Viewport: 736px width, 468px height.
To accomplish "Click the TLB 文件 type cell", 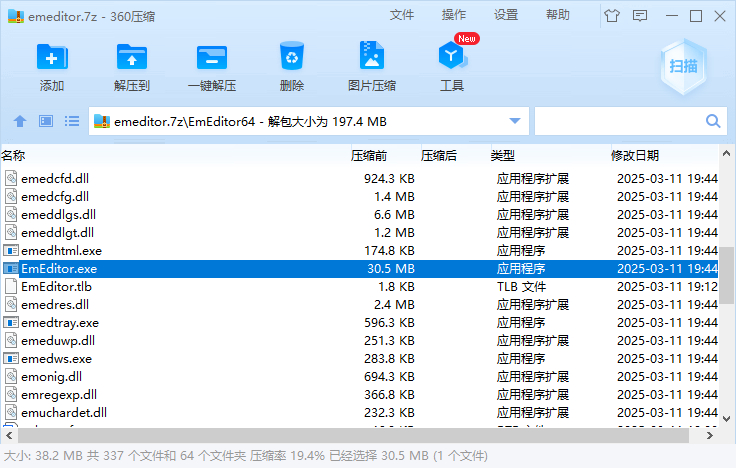I will click(x=521, y=287).
